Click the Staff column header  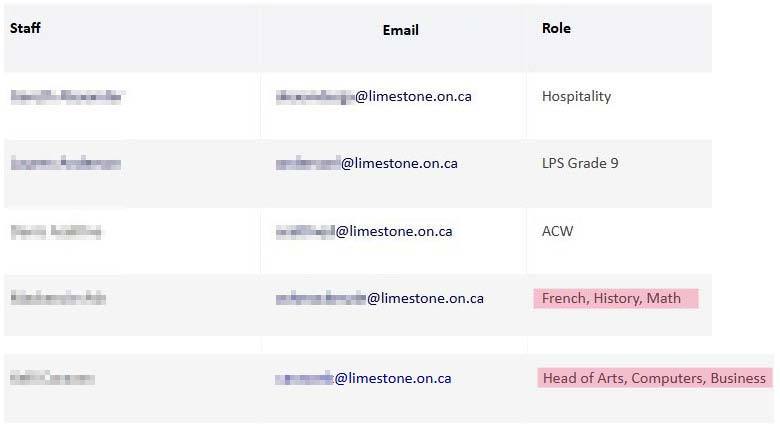click(25, 28)
